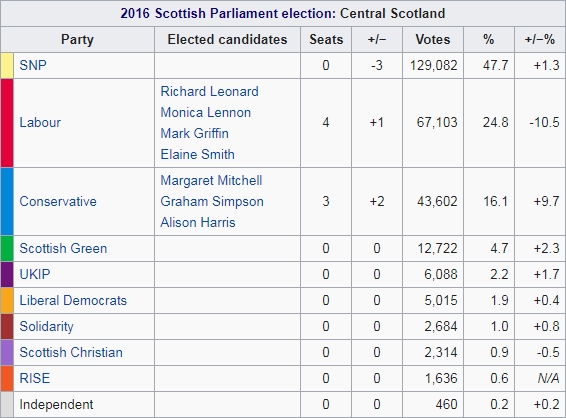Open Mark Griffin's page
This screenshot has height=418, width=566.
[194, 133]
